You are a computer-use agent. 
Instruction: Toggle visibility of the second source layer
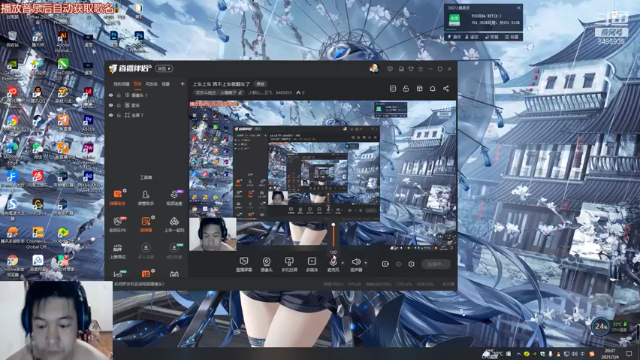coord(111,105)
